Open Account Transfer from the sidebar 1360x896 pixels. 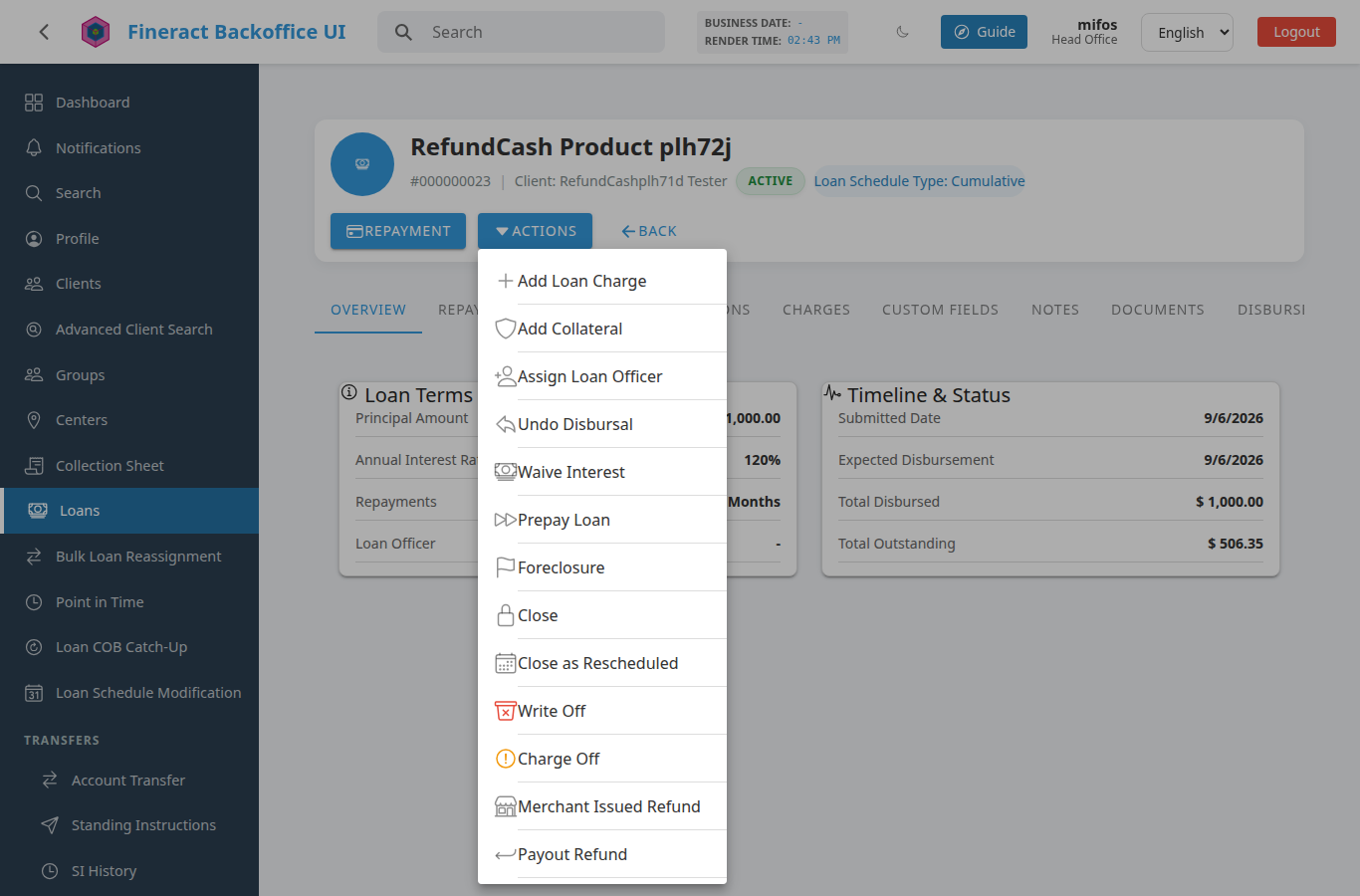[x=129, y=781]
